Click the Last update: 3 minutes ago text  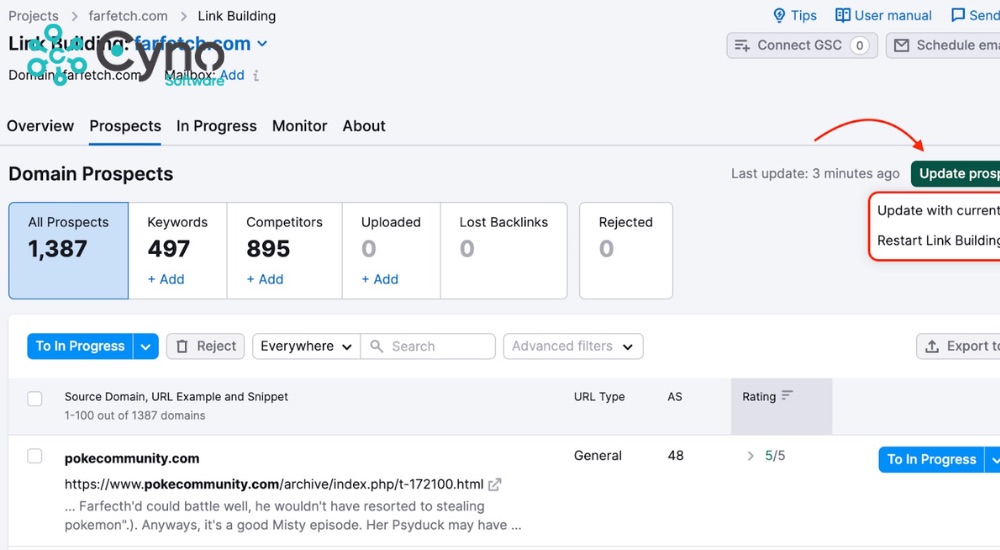pos(815,174)
